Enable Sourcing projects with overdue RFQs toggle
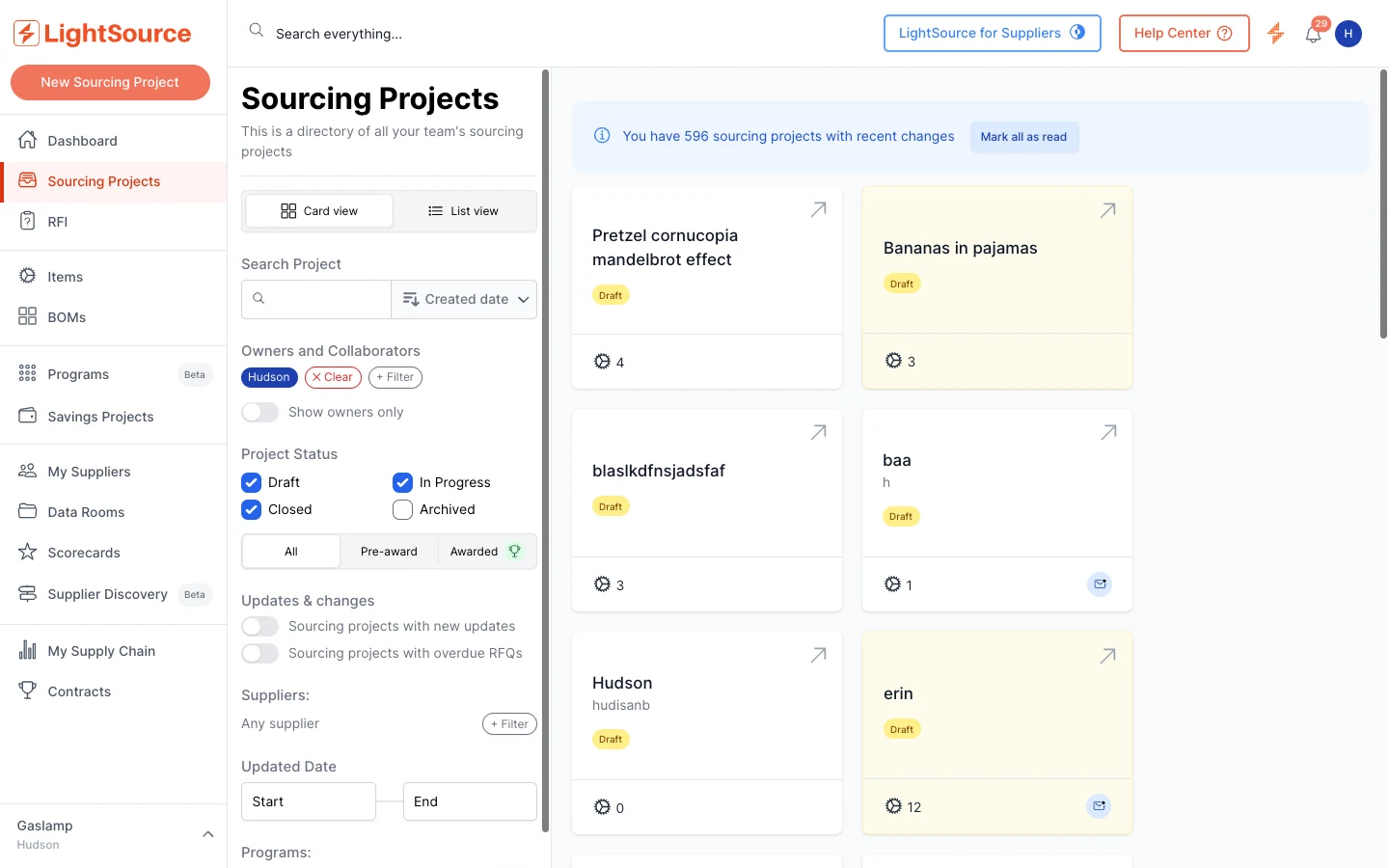This screenshot has height=868, width=1389. pyautogui.click(x=259, y=653)
